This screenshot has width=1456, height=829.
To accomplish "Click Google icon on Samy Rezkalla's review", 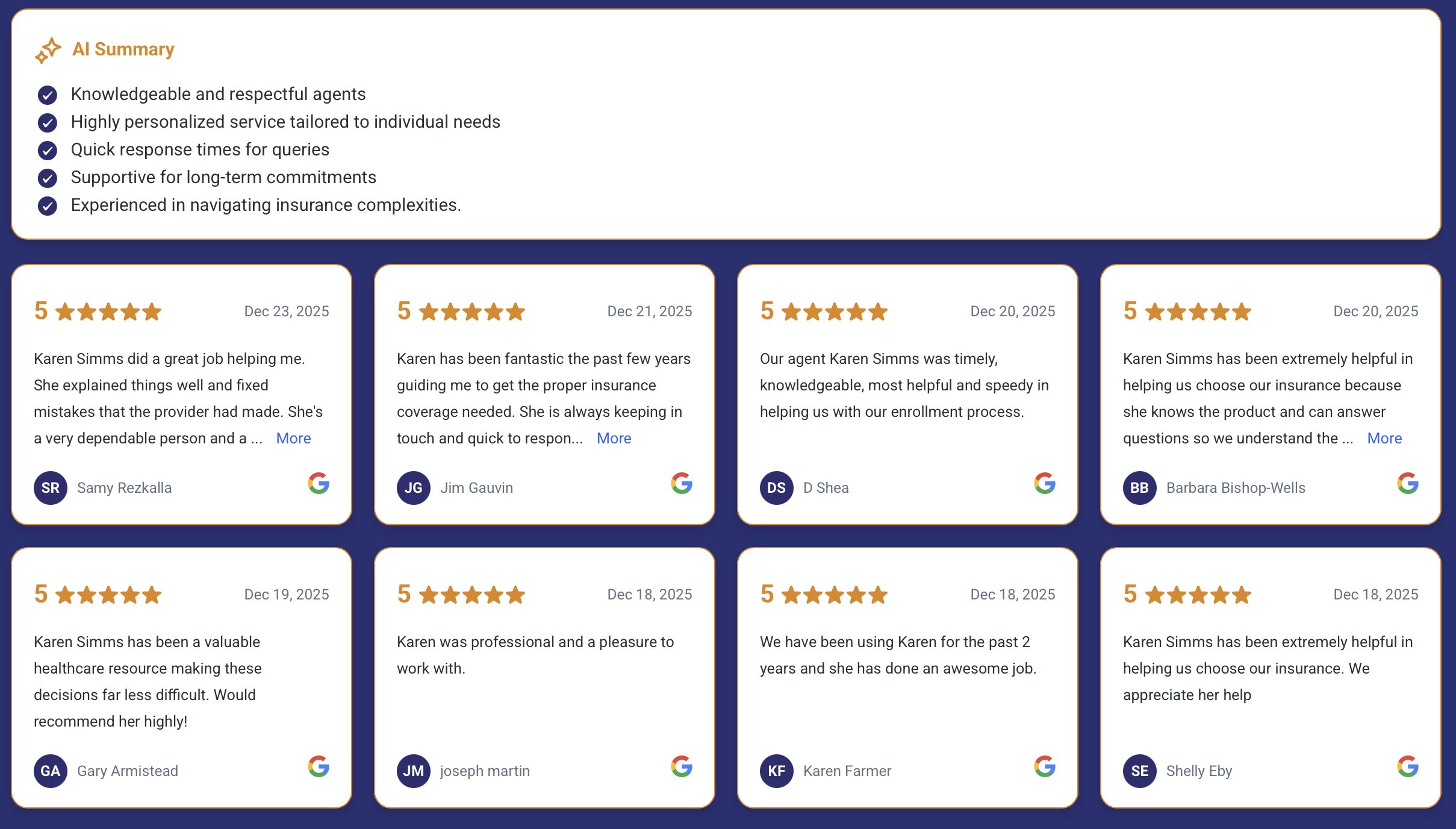I will coord(319,483).
